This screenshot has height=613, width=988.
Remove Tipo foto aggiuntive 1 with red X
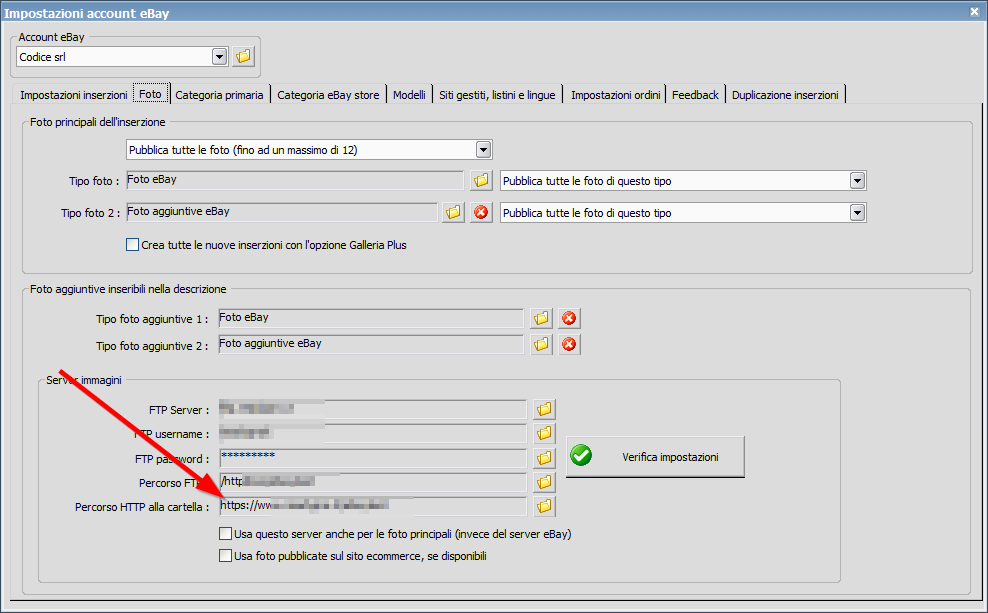pyautogui.click(x=569, y=318)
